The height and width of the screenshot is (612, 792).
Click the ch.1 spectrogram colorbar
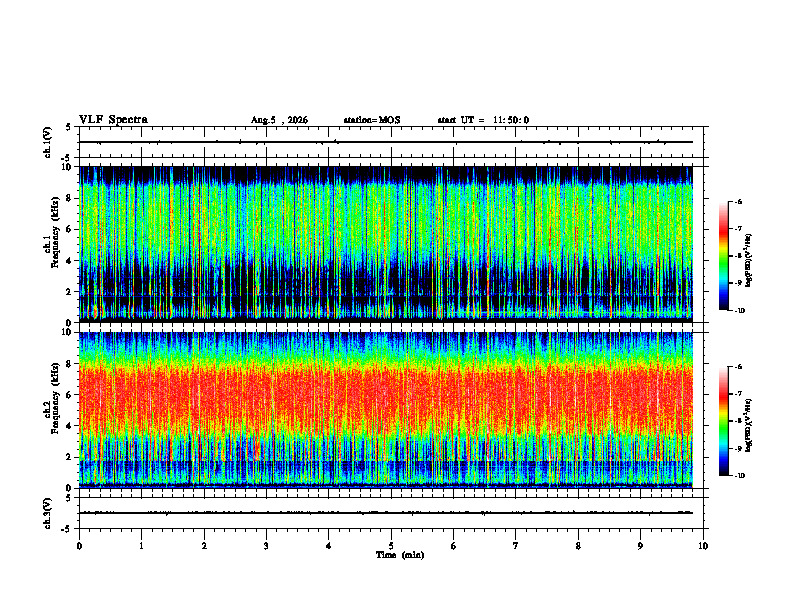[723, 256]
